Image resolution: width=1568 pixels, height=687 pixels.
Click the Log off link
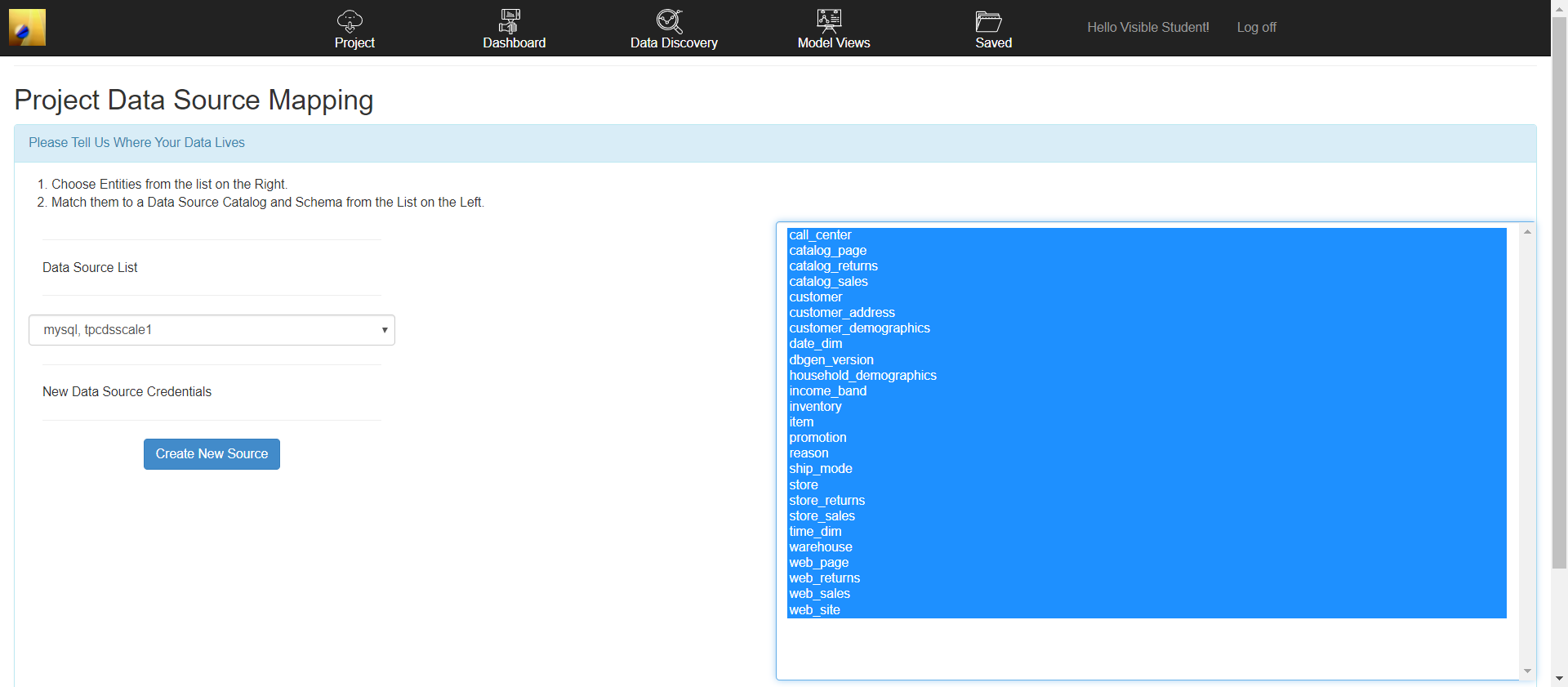pos(1256,27)
